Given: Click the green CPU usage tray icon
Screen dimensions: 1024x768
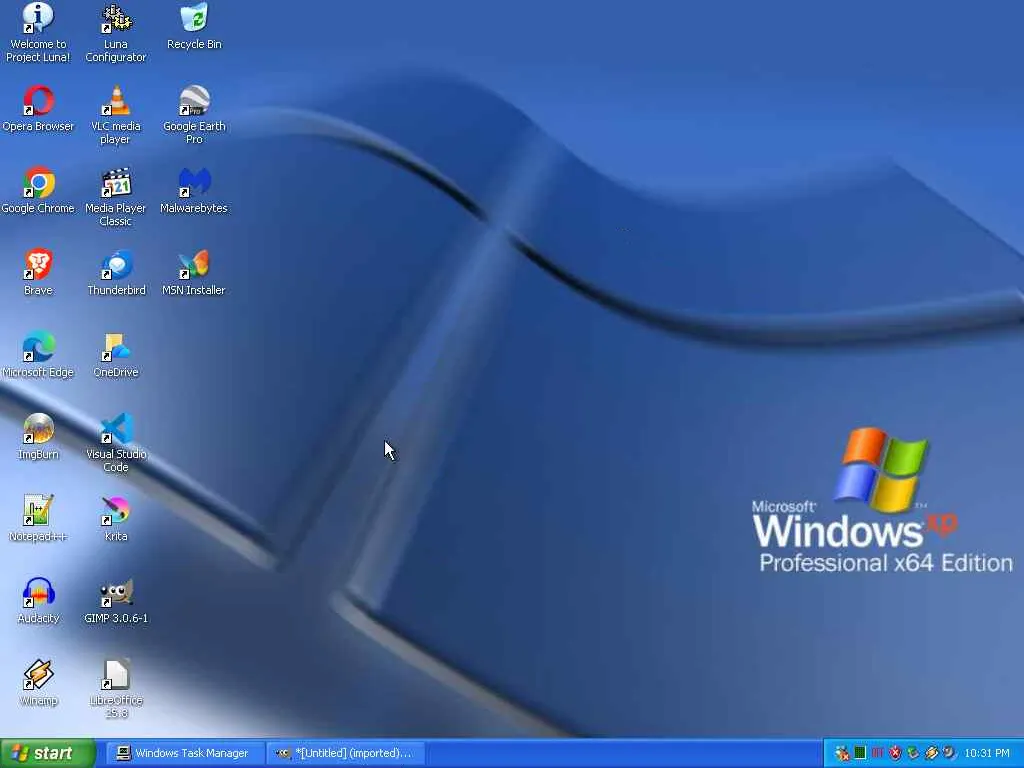Looking at the screenshot, I should pyautogui.click(x=860, y=753).
